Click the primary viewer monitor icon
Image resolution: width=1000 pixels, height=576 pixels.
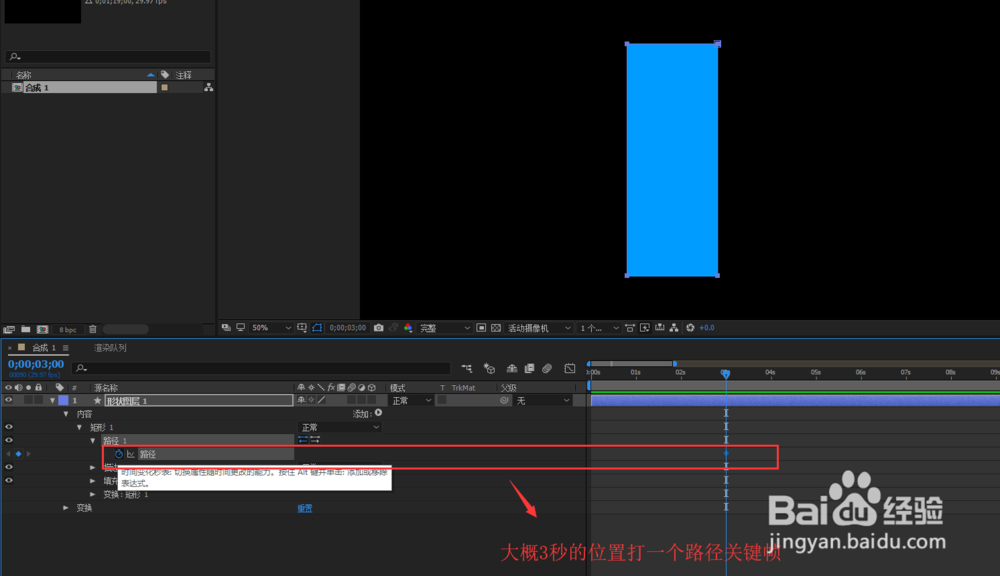[240, 327]
